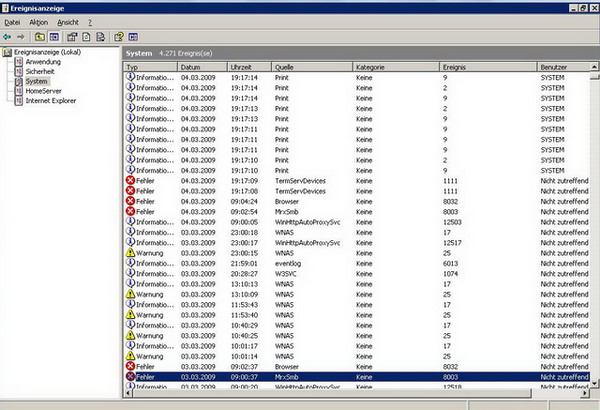The height and width of the screenshot is (410, 600).
Task: Sort events by the Datum column header
Action: tap(191, 67)
